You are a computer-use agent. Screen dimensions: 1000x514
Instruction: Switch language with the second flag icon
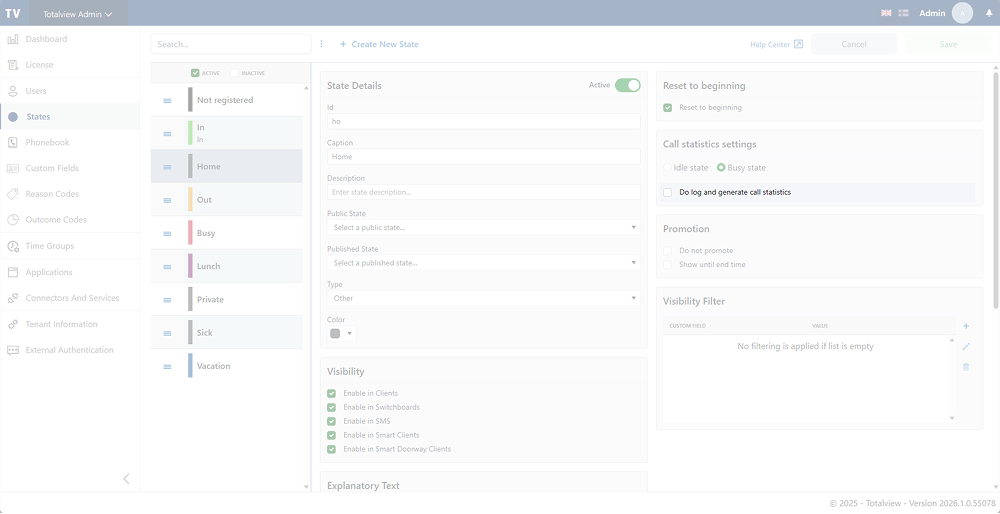pyautogui.click(x=903, y=13)
